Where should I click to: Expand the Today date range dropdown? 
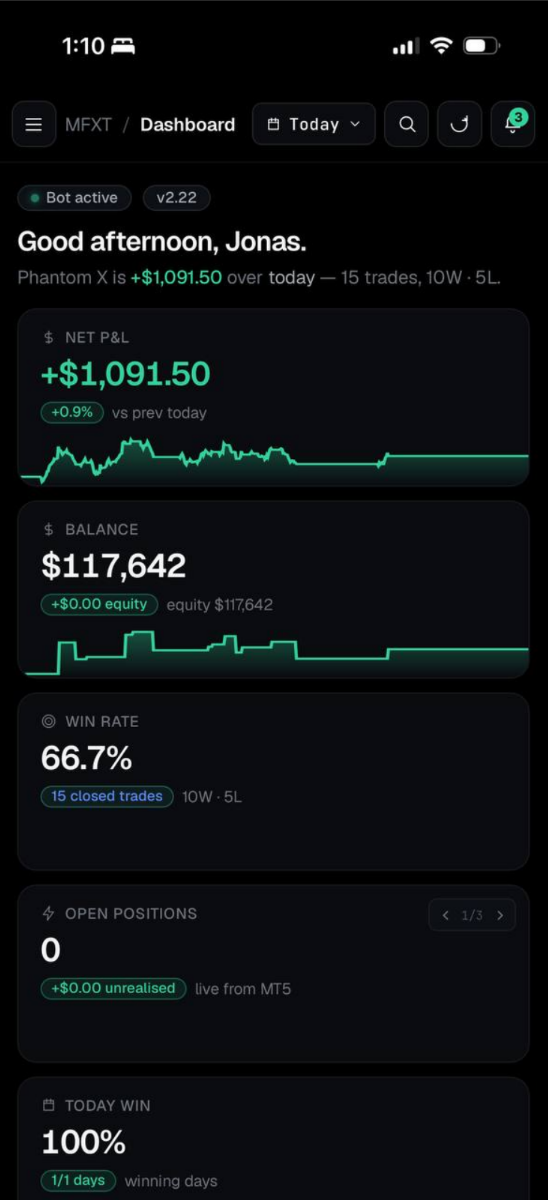[x=313, y=125]
